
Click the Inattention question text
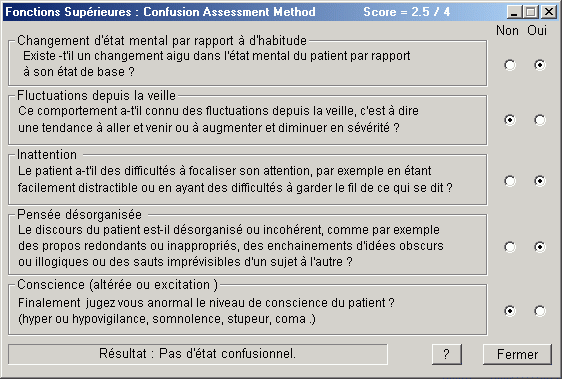tap(235, 179)
